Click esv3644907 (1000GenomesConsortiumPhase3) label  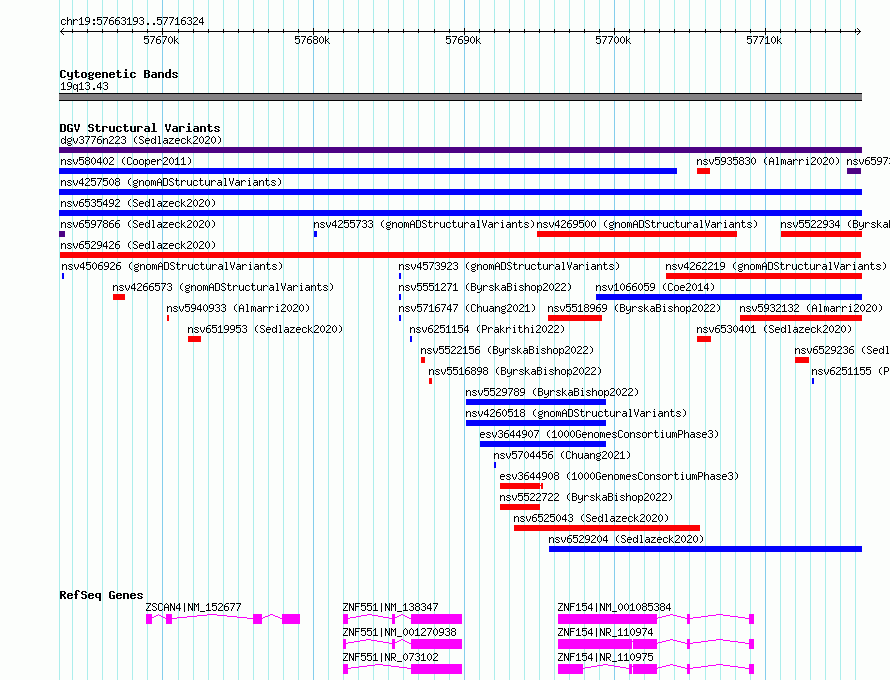pos(599,434)
